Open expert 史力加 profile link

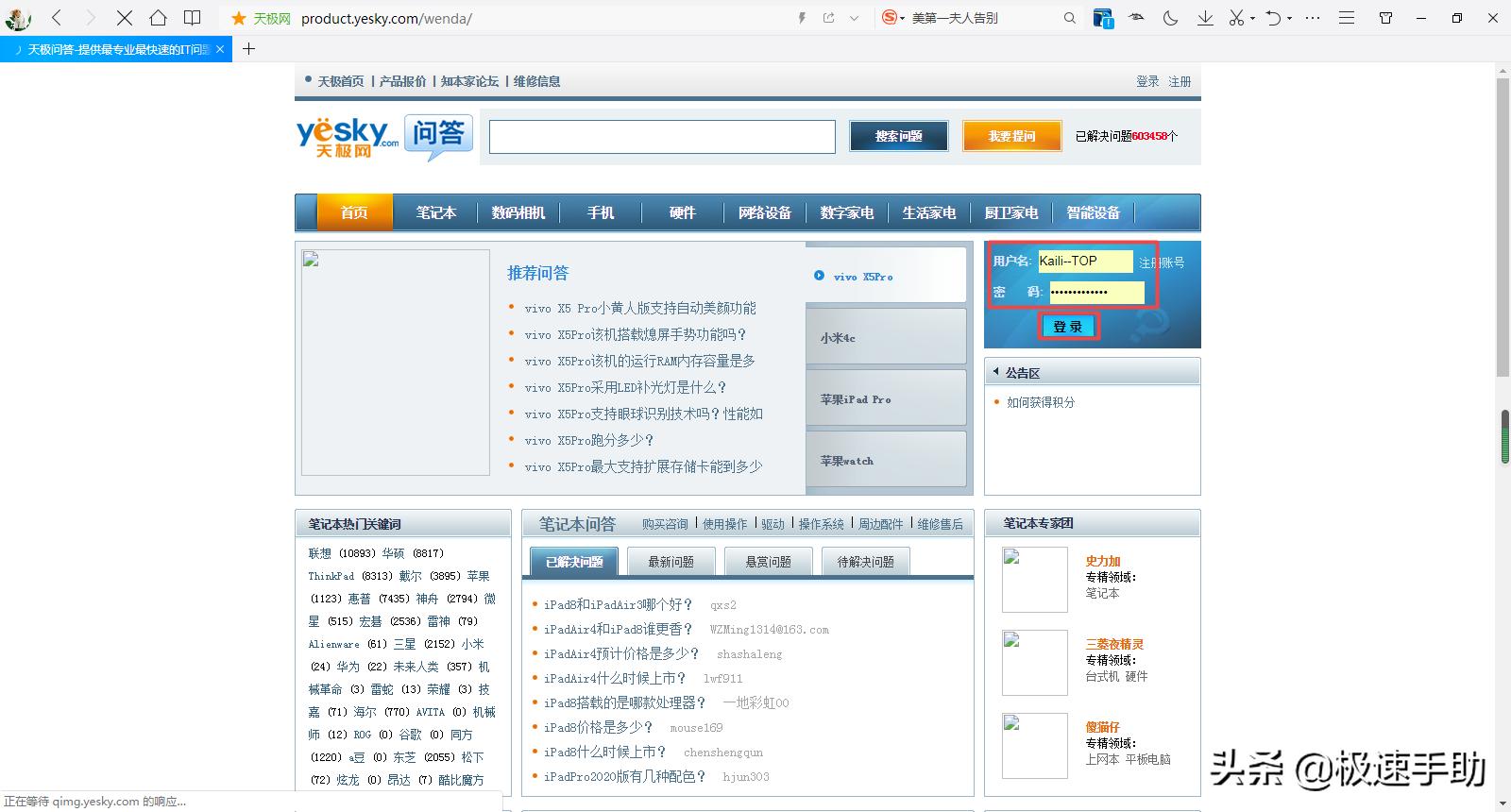[x=1102, y=561]
